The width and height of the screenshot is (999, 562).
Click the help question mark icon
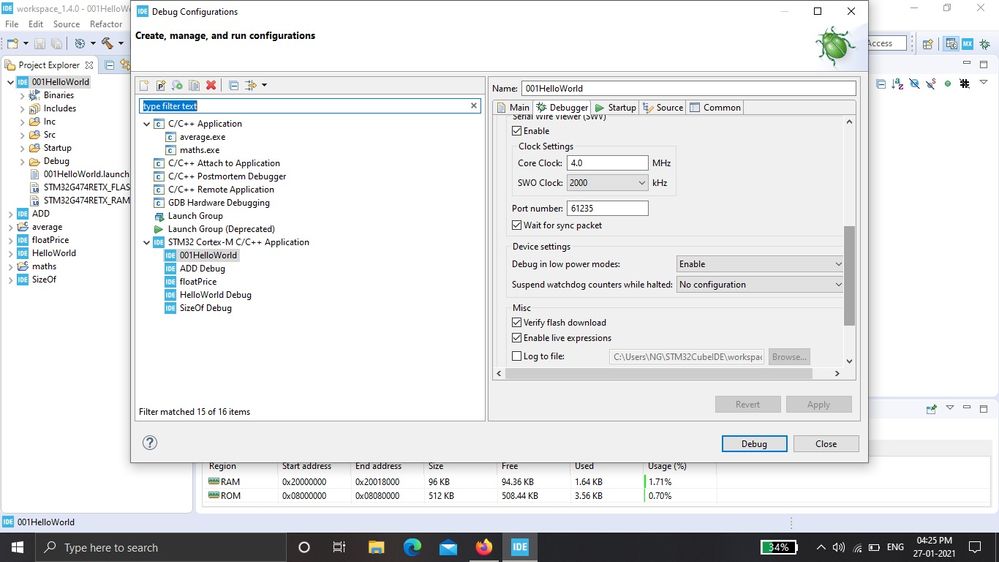click(150, 443)
